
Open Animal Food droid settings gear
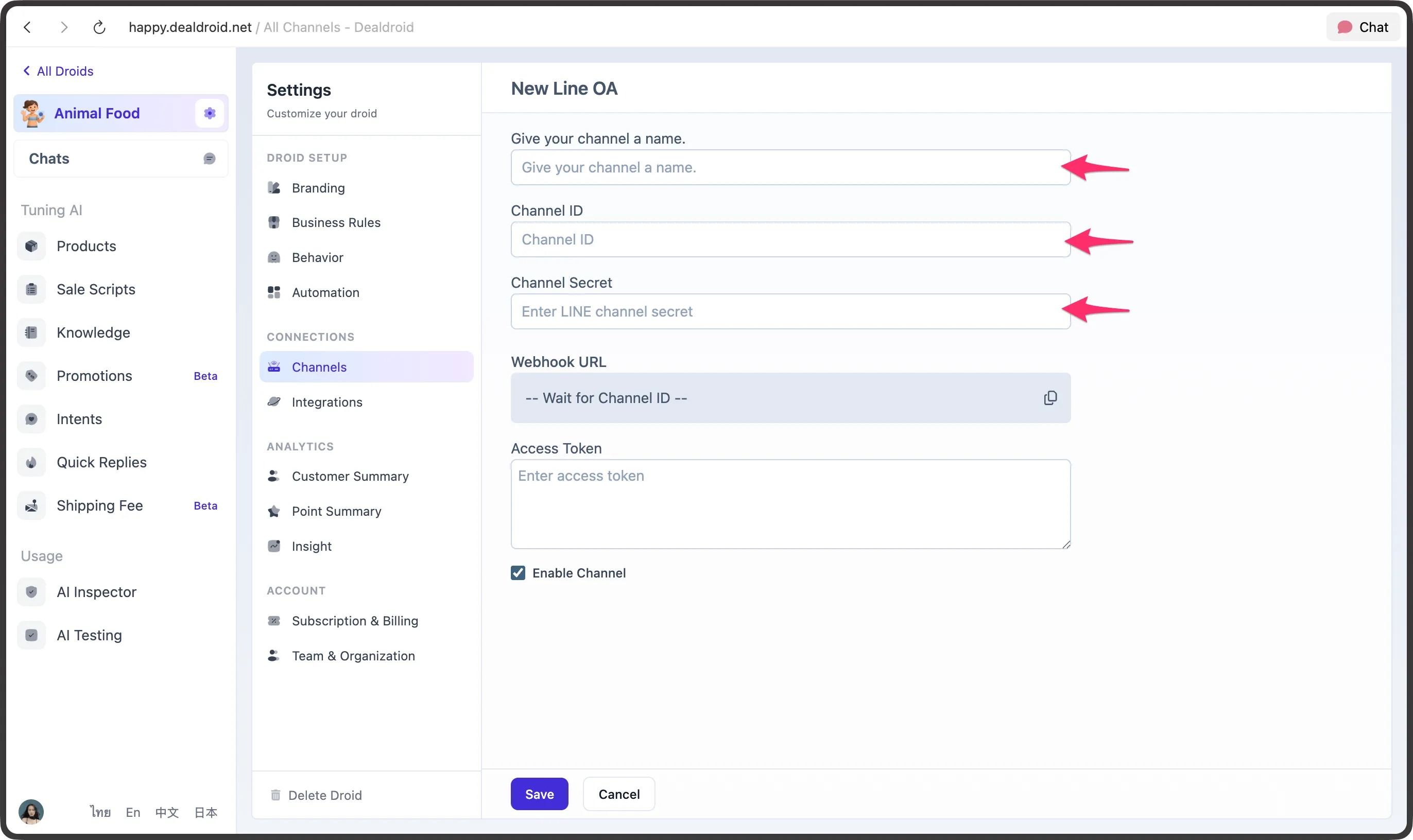[x=209, y=113]
